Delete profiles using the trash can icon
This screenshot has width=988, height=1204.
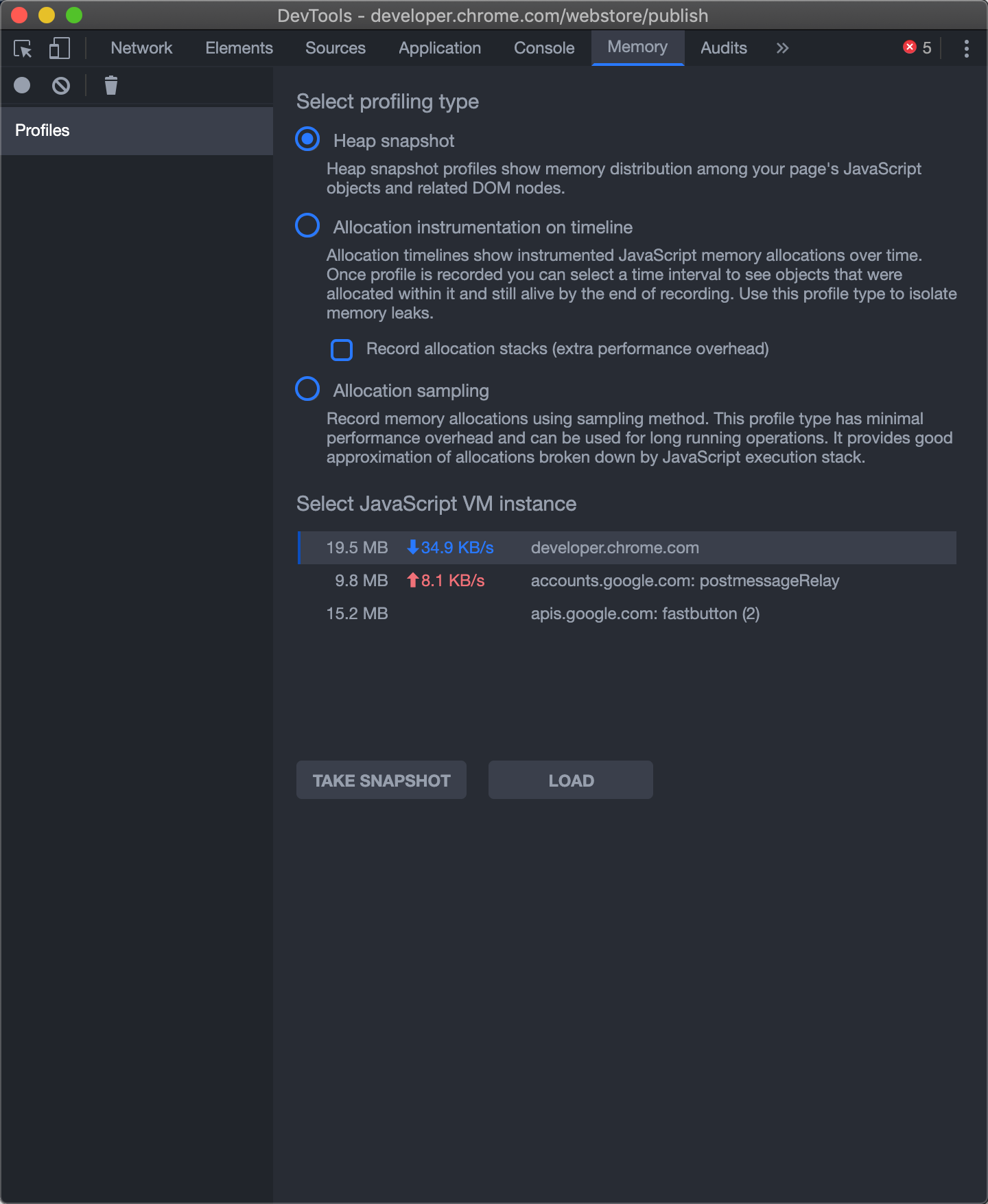tap(110, 85)
